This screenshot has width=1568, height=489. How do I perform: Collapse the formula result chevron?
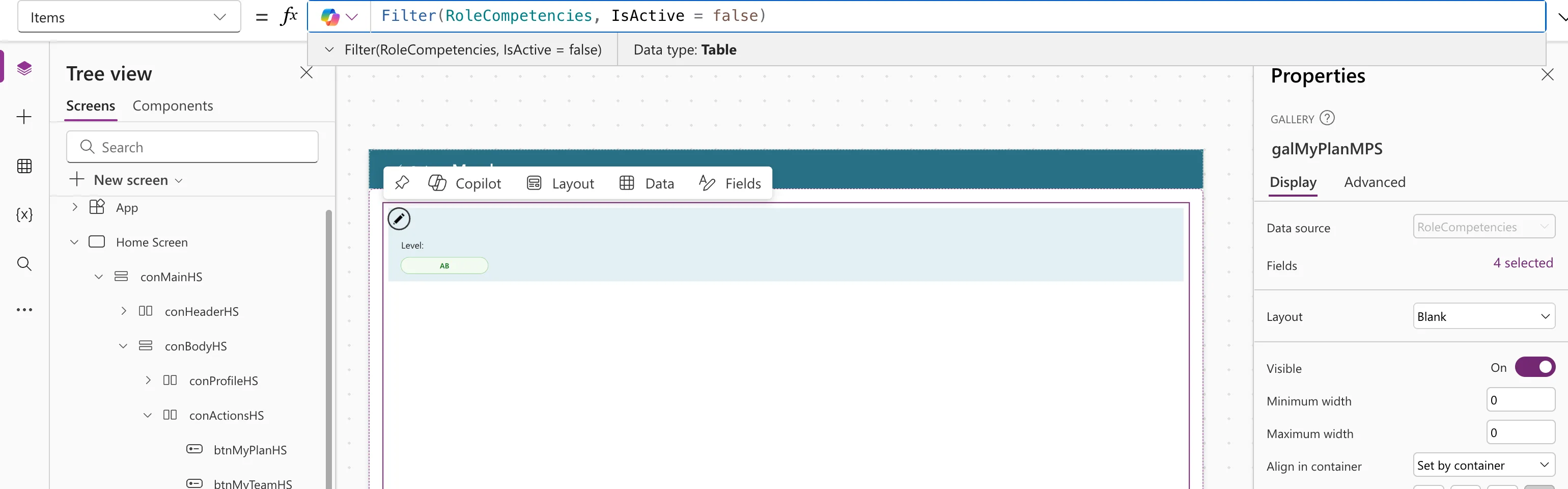[329, 49]
